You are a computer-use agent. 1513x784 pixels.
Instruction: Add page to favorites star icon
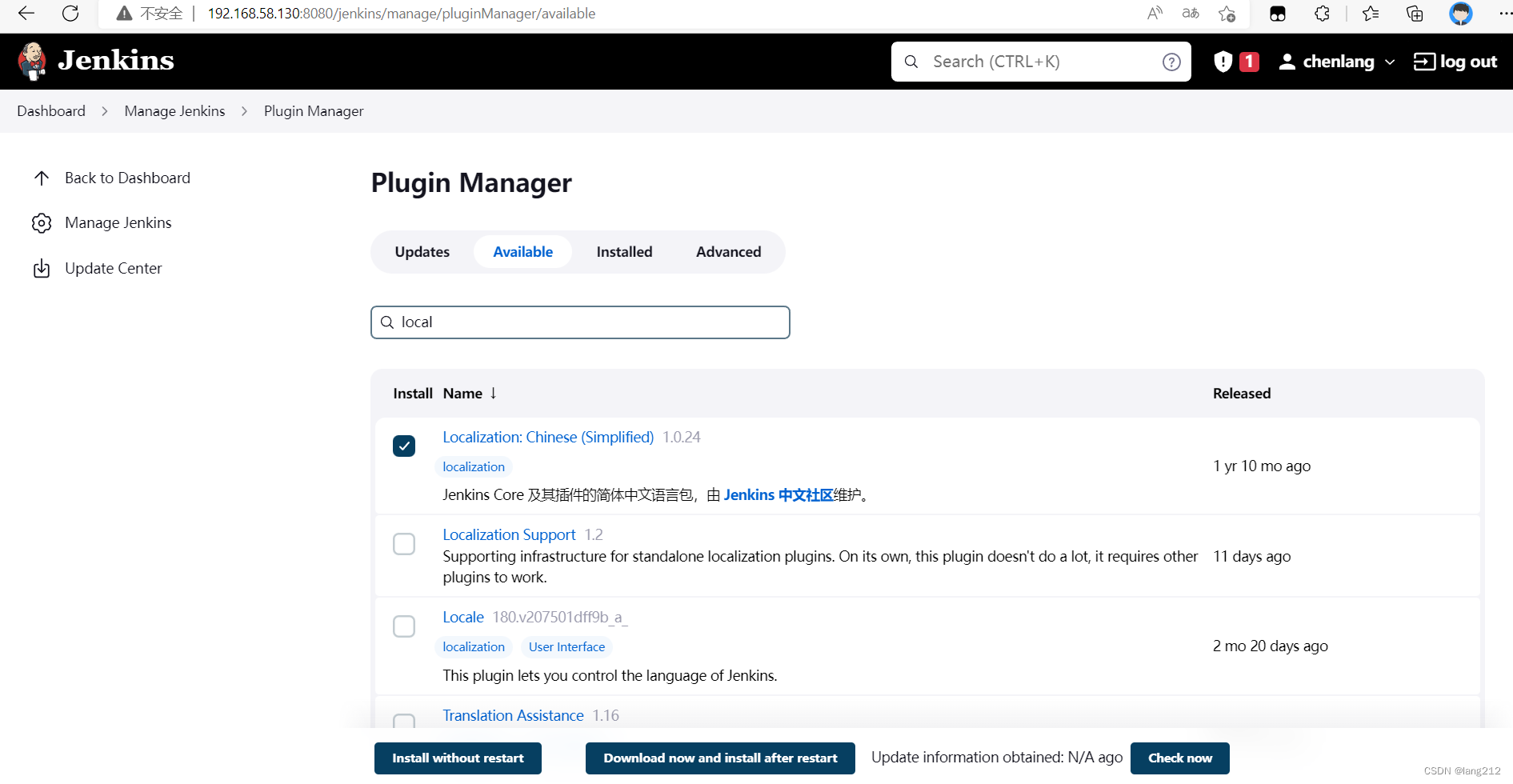click(x=1227, y=14)
